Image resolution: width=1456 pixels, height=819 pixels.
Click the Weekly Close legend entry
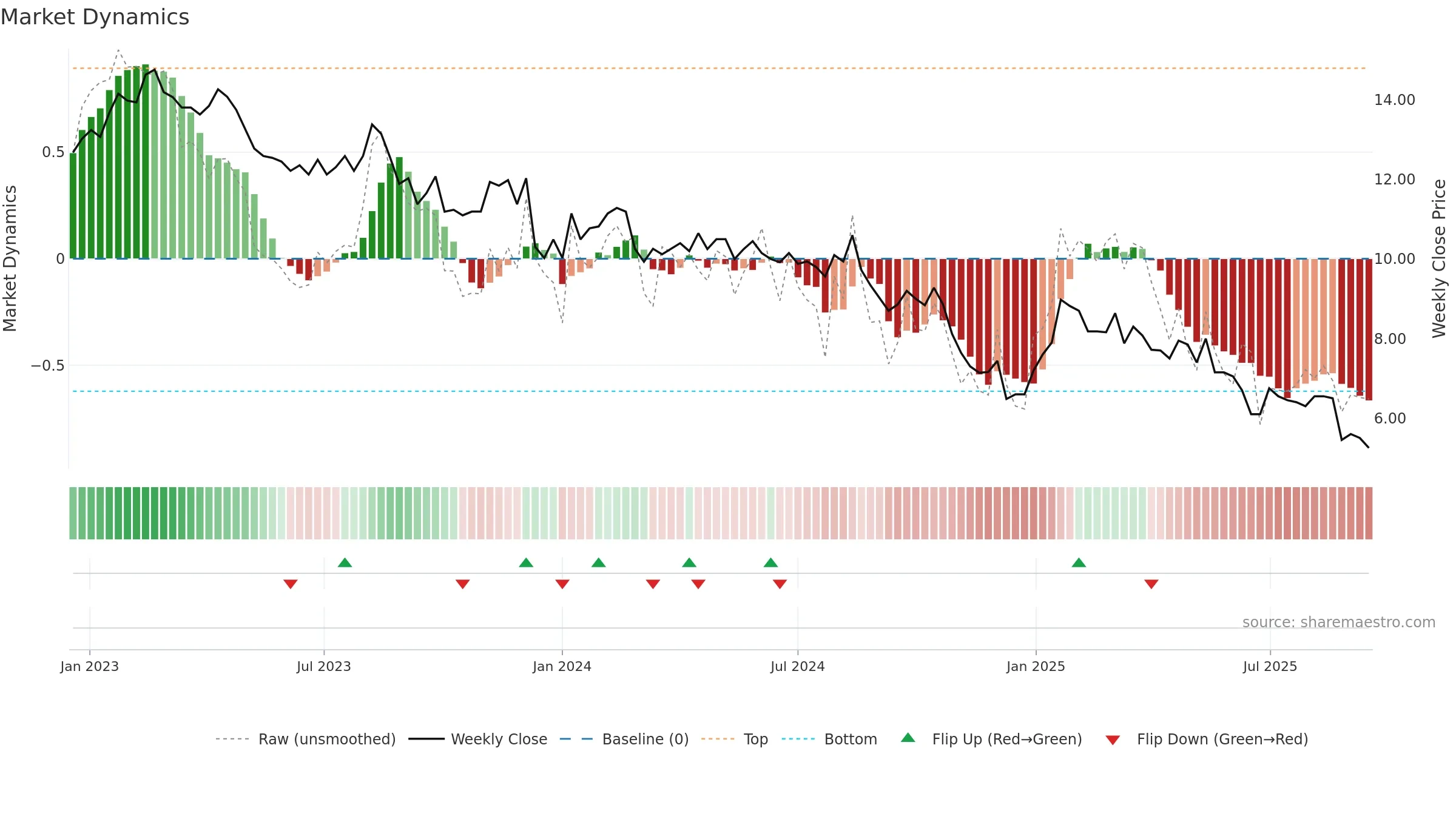click(x=477, y=739)
